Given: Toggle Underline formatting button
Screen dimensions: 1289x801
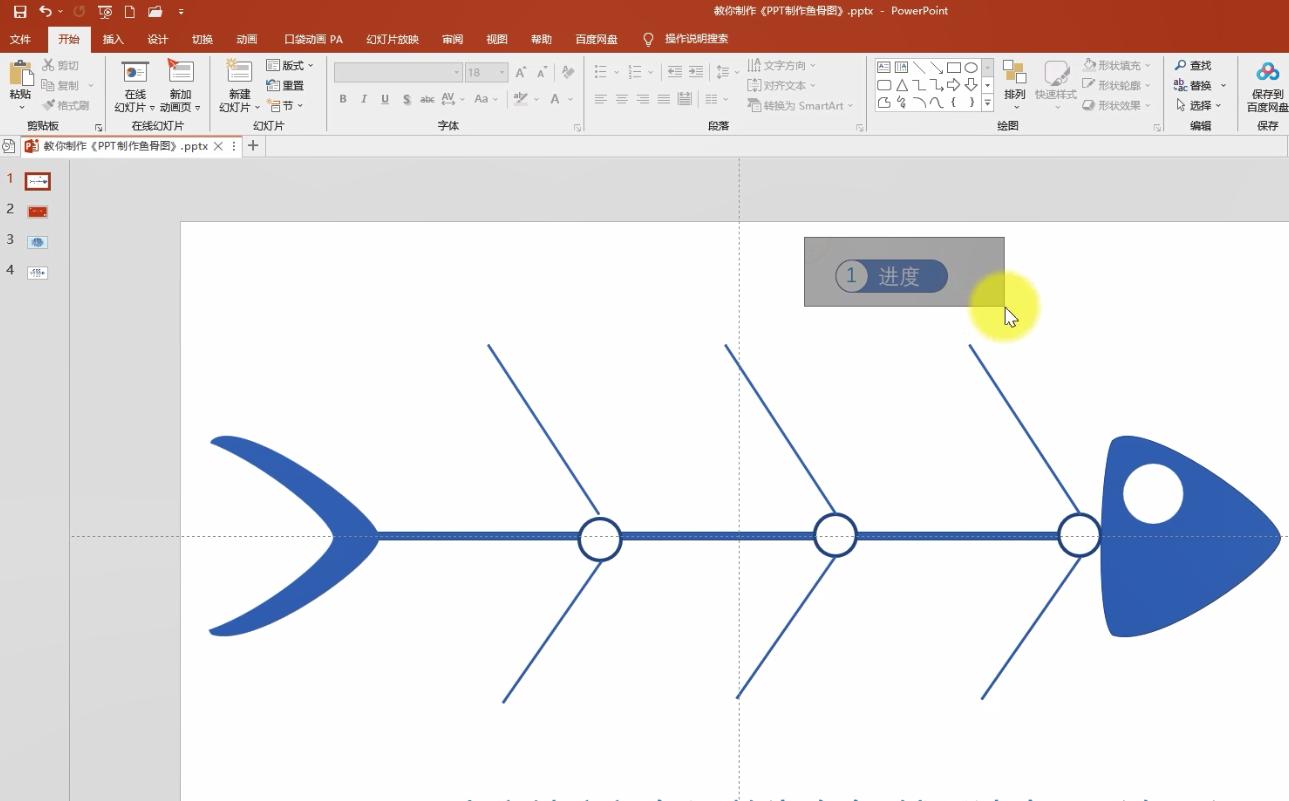Looking at the screenshot, I should [385, 99].
